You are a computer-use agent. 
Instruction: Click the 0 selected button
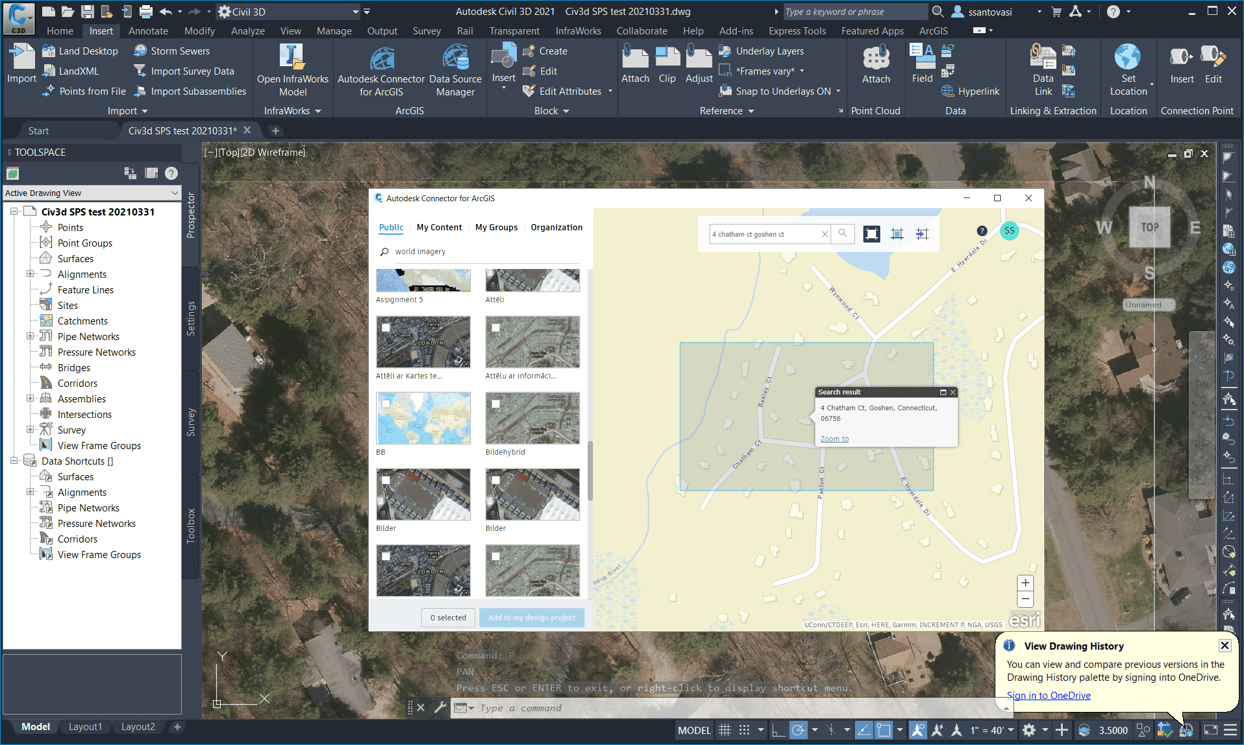pyautogui.click(x=448, y=618)
